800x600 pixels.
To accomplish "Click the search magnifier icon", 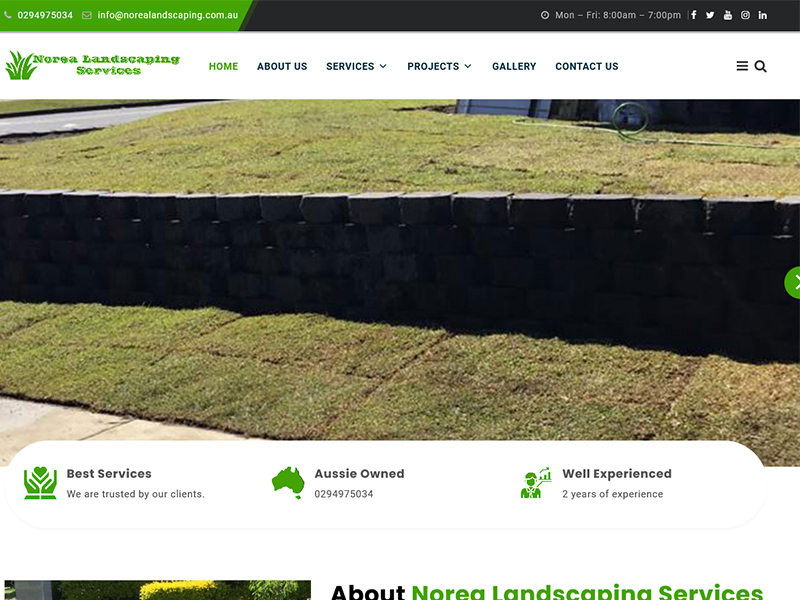I will pos(760,66).
